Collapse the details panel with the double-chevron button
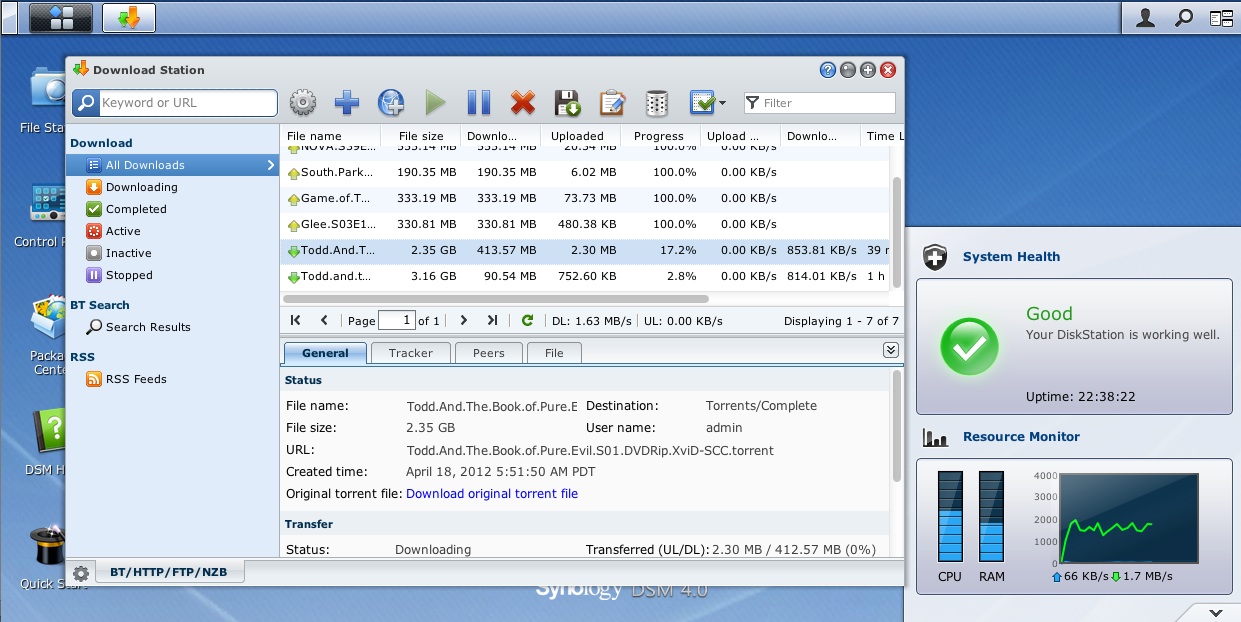The image size is (1241, 622). point(891,350)
